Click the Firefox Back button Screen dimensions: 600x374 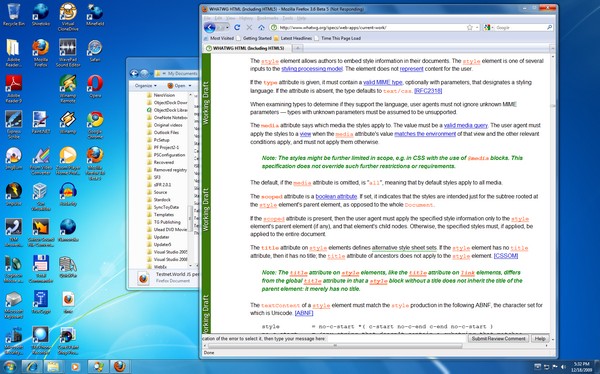(209, 28)
